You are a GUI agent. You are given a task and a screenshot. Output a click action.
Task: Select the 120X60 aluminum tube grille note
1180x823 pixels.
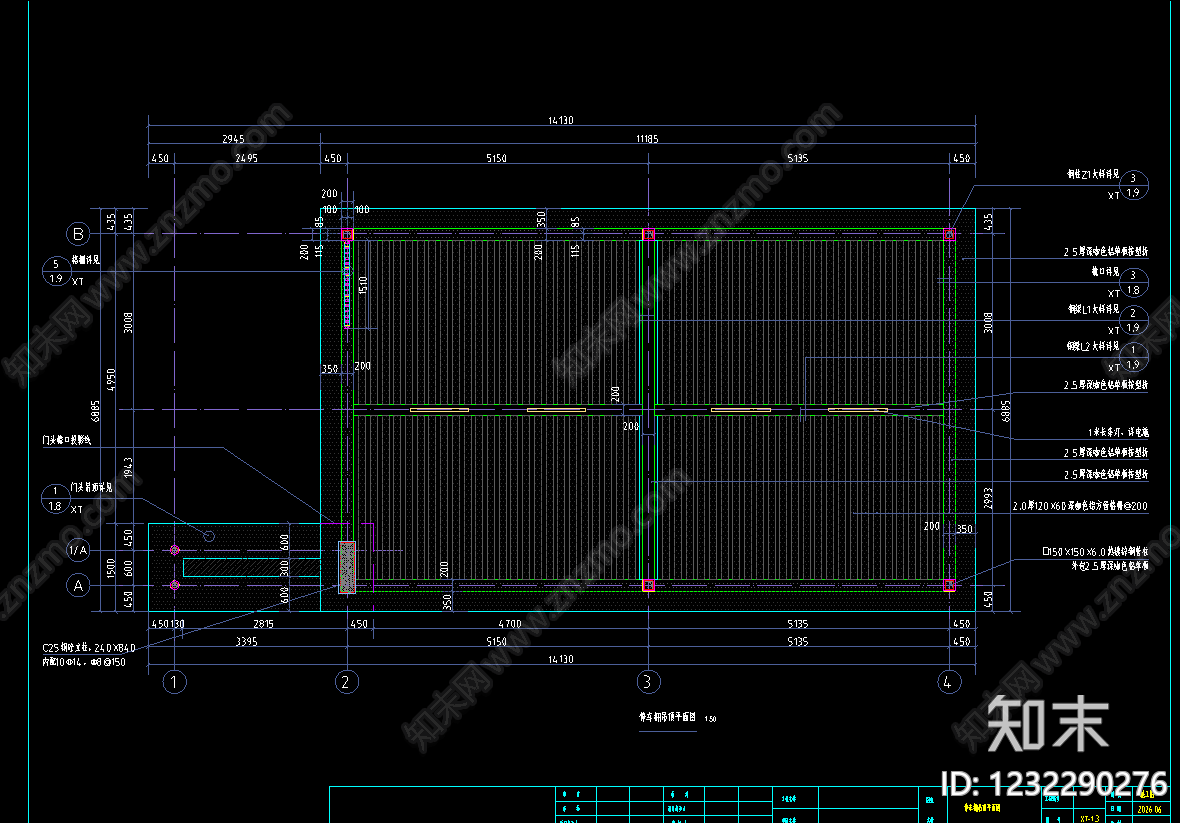1080,506
